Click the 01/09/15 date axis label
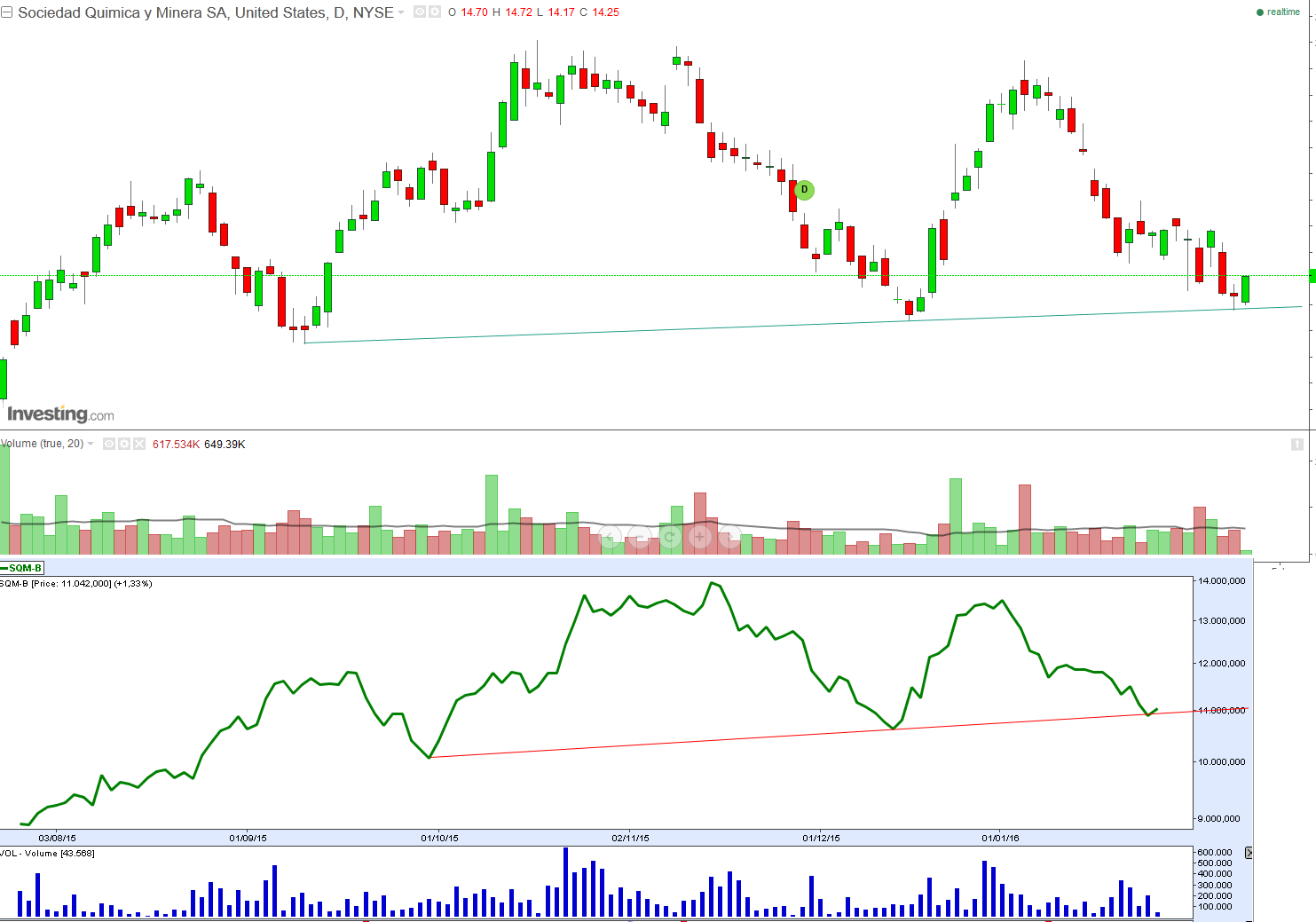1316x922 pixels. pyautogui.click(x=248, y=838)
